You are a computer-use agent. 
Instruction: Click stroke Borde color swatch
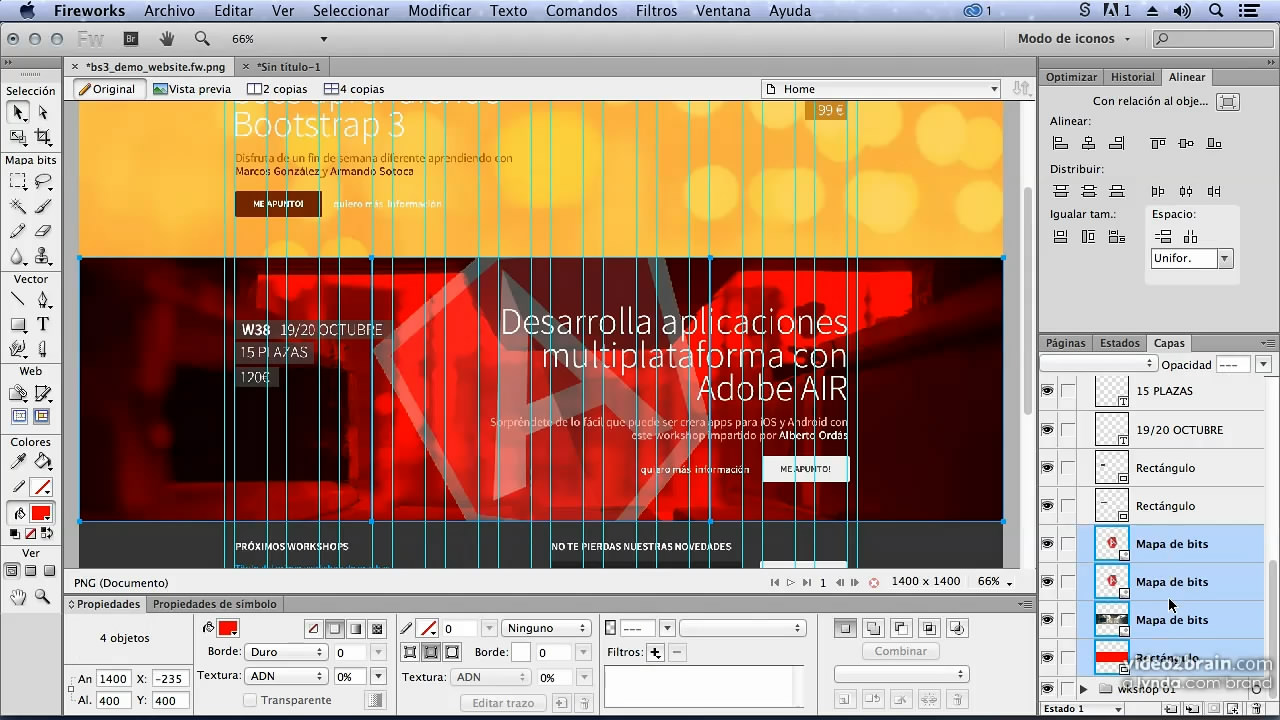pyautogui.click(x=521, y=652)
